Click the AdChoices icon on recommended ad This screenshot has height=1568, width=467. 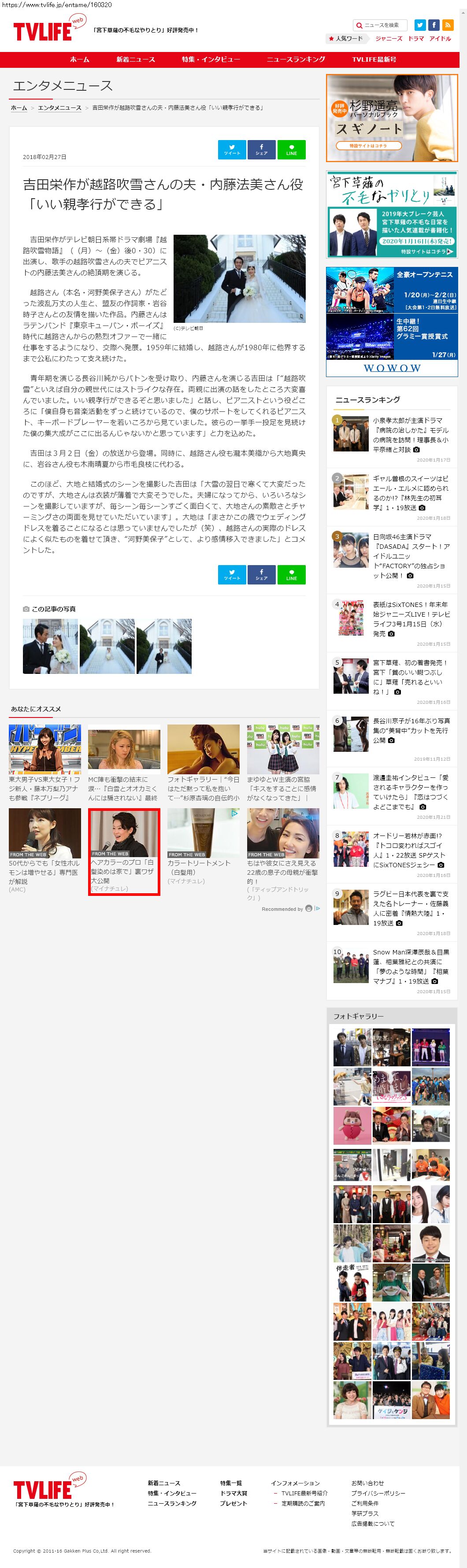click(x=234, y=813)
